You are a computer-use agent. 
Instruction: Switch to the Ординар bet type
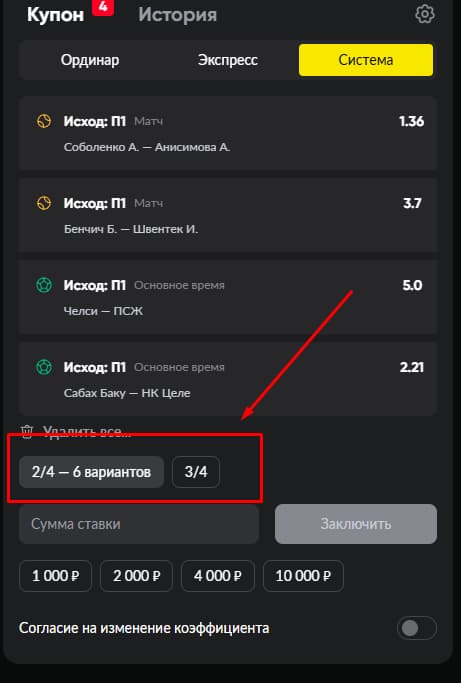tap(90, 60)
